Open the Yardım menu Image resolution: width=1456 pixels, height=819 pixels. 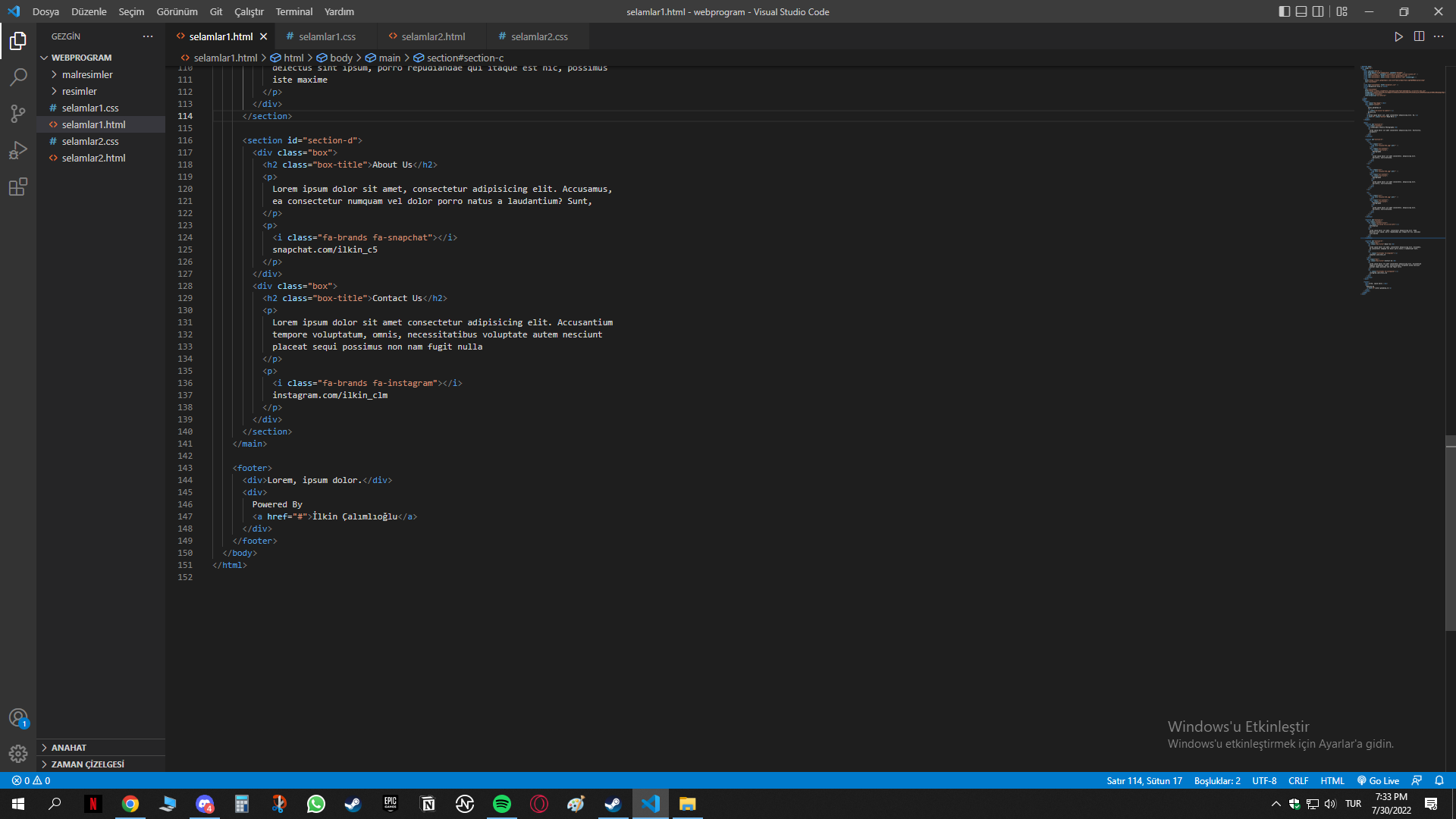click(x=339, y=11)
